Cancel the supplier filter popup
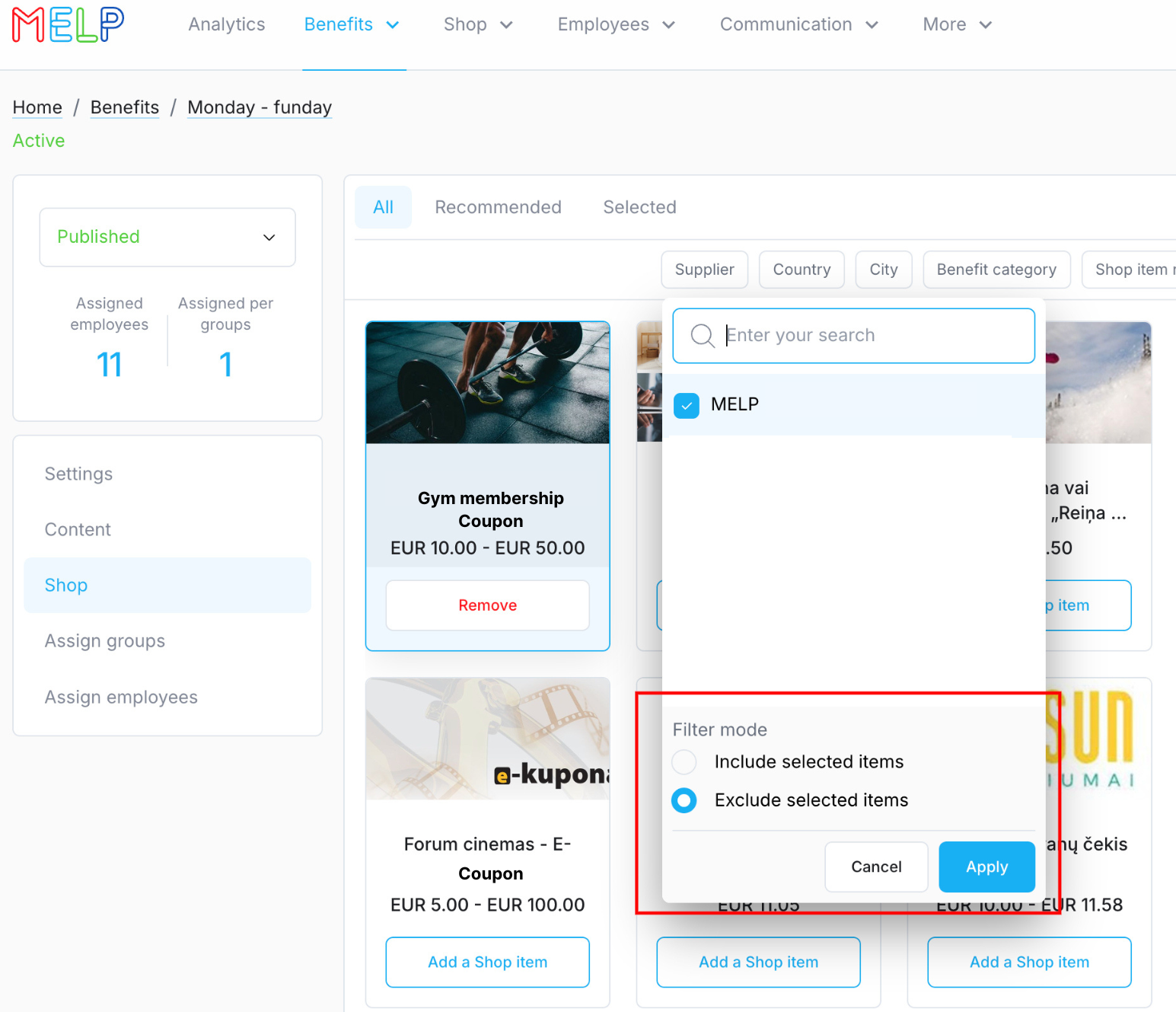 coord(877,867)
